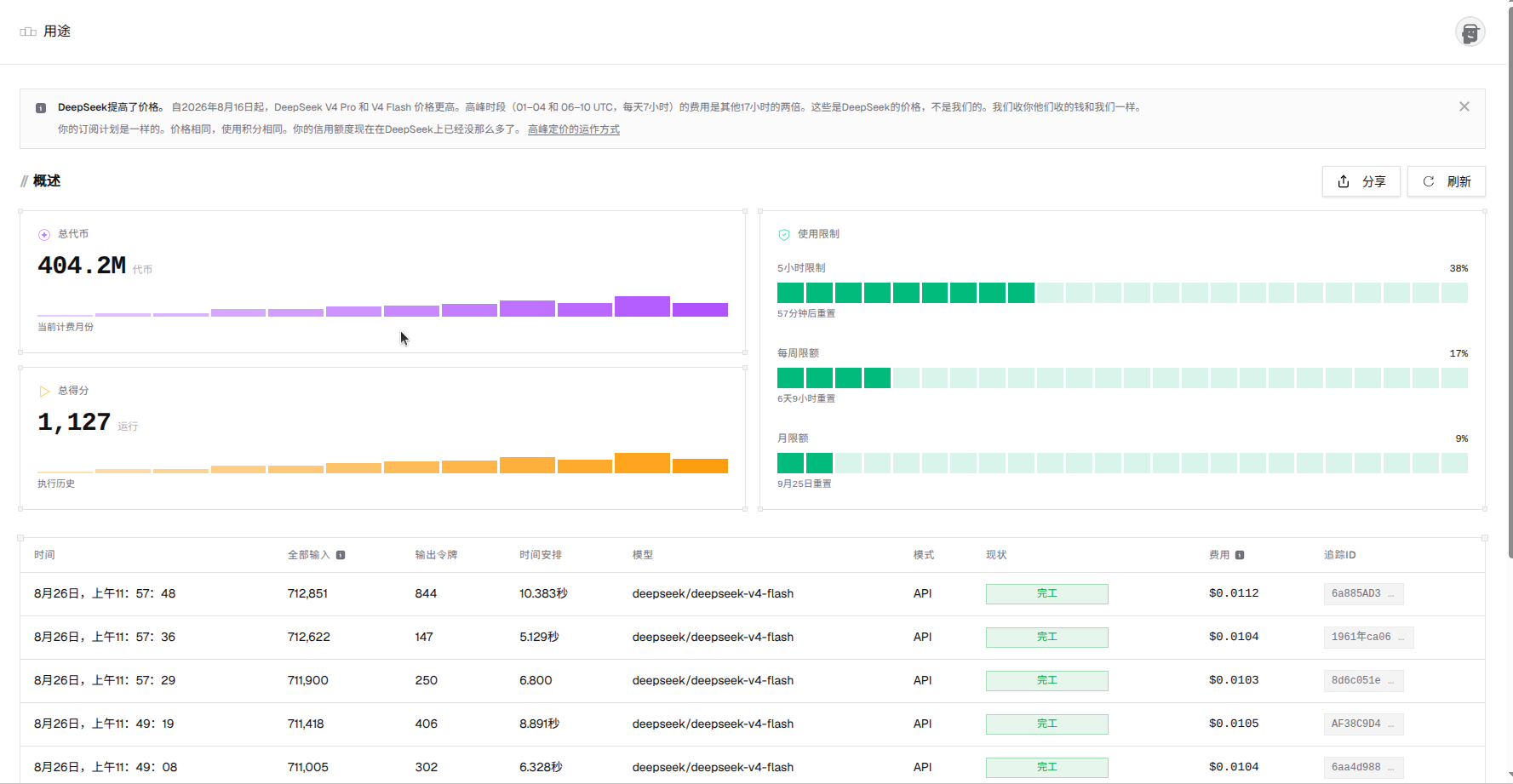Click the info icon in the notice banner
The image size is (1513, 784).
41,108
